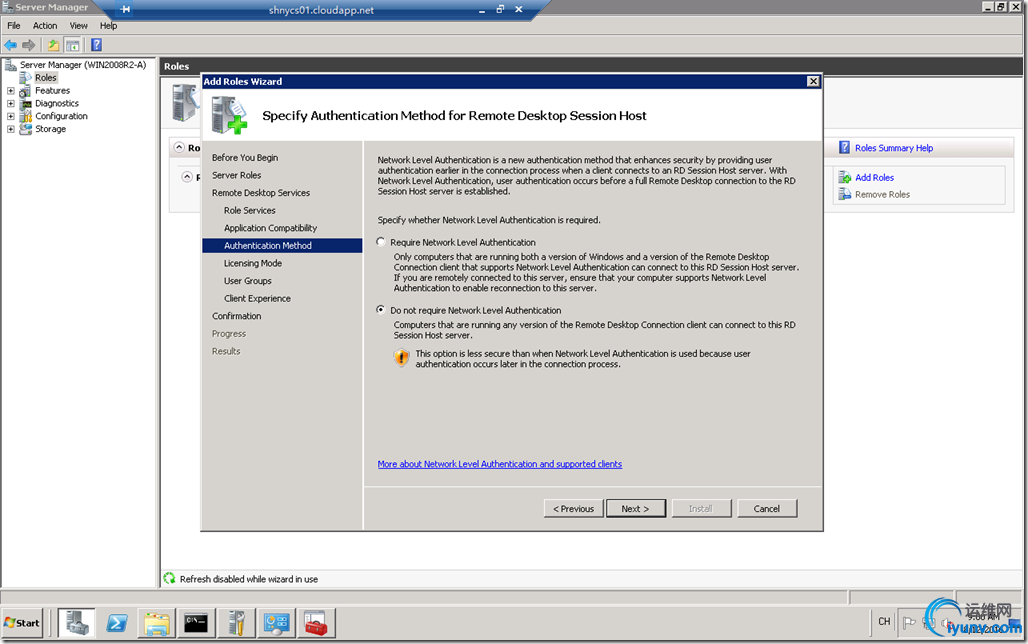
Task: Expand the Configuration tree node
Action: 10,116
